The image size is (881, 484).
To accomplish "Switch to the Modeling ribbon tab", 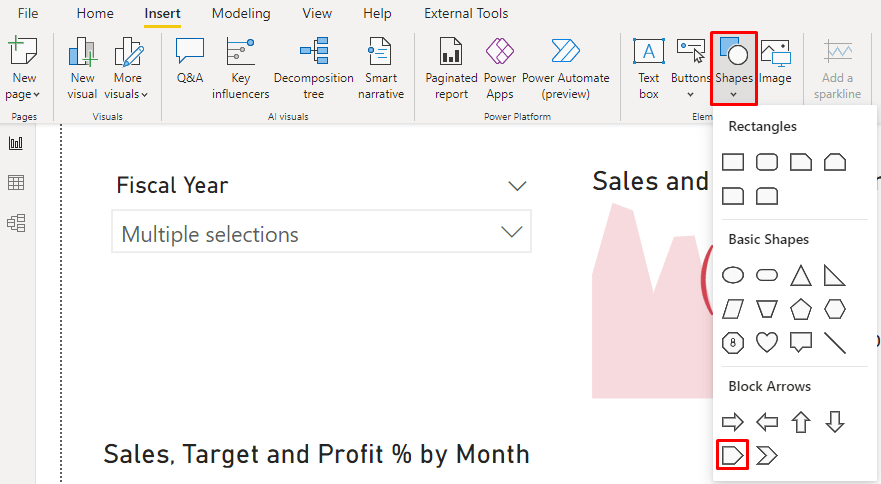I will [x=241, y=14].
